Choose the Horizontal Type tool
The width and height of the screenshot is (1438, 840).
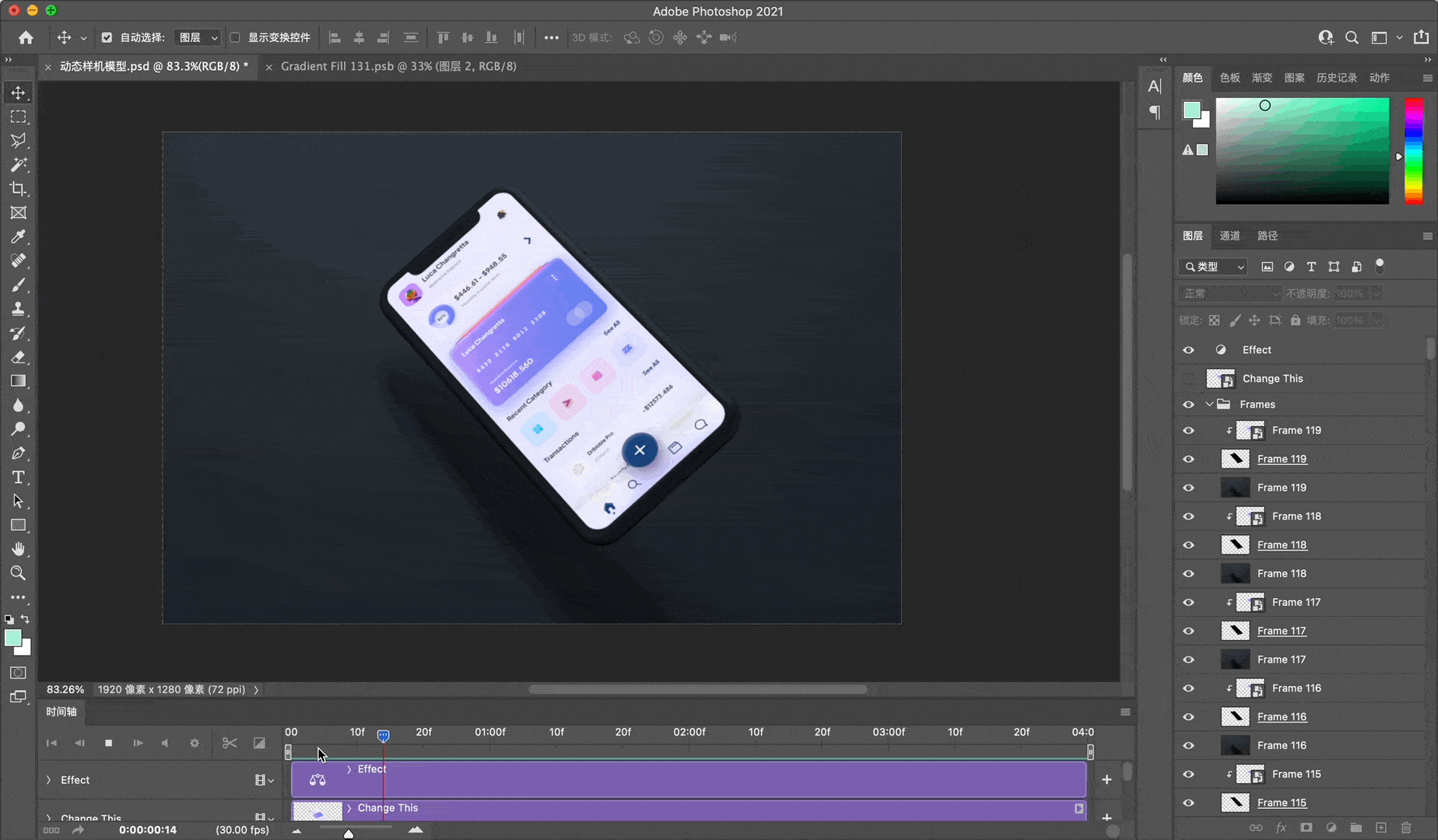pos(18,478)
